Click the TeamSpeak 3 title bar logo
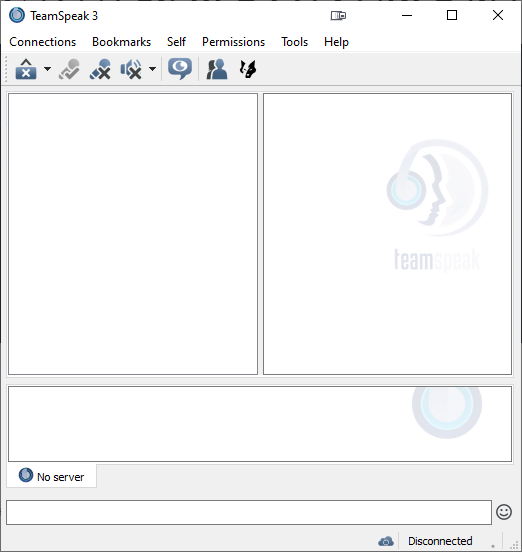 click(x=17, y=15)
